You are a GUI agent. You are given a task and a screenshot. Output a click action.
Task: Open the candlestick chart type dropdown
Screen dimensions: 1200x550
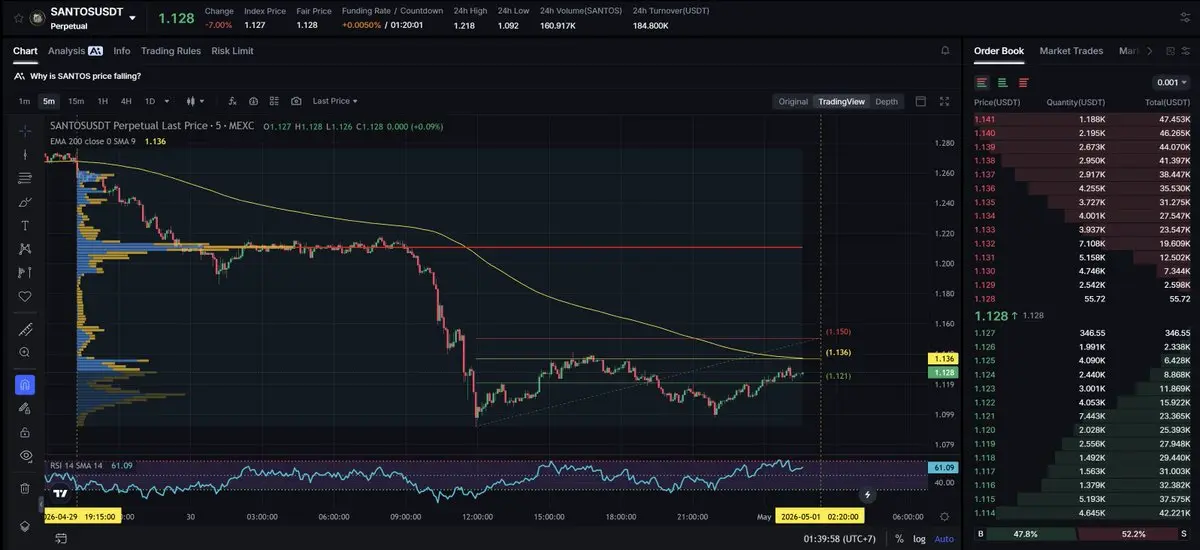click(x=195, y=101)
